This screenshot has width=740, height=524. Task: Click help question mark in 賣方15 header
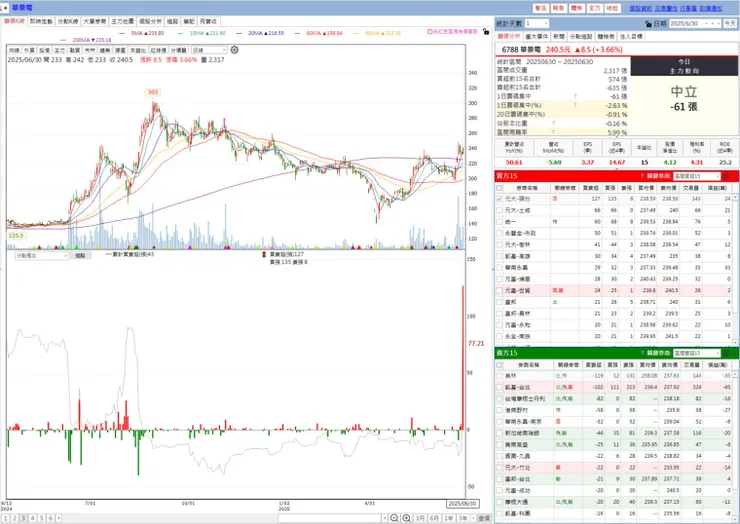click(x=642, y=353)
